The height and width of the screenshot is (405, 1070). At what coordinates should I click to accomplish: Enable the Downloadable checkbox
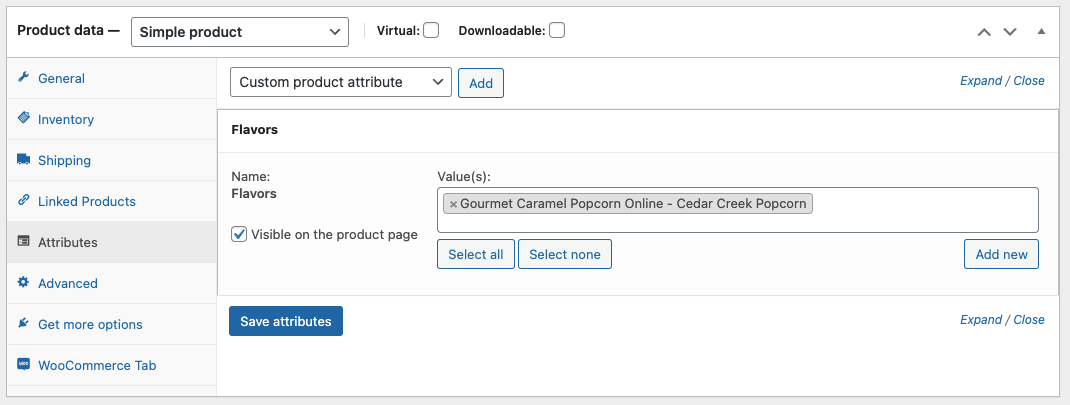(557, 31)
